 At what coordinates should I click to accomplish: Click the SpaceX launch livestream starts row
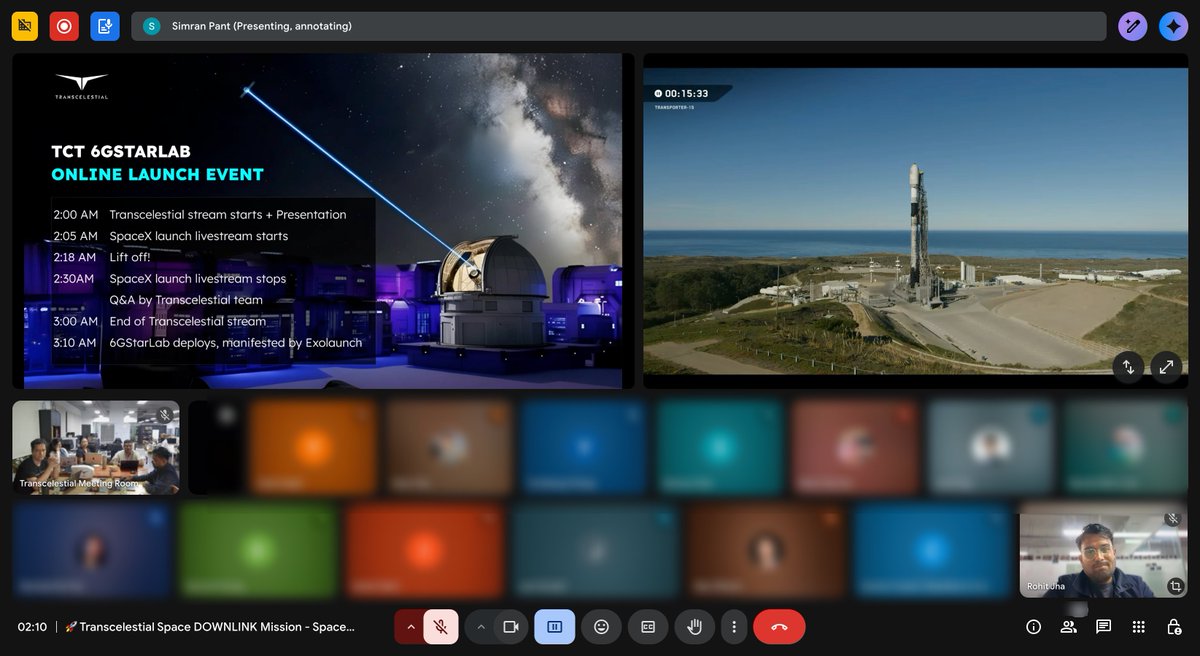170,236
